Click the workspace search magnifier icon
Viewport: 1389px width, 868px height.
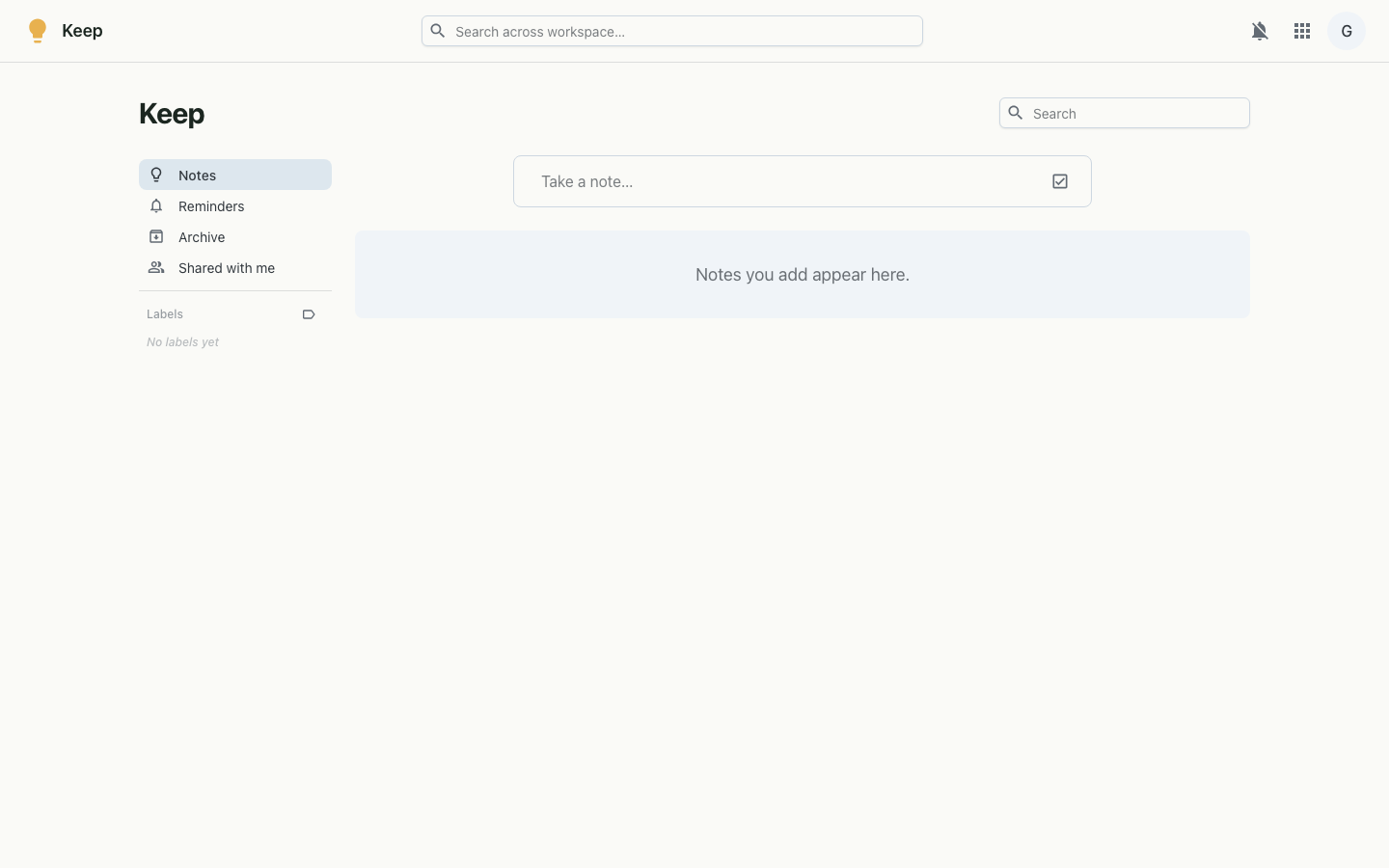[x=438, y=31]
